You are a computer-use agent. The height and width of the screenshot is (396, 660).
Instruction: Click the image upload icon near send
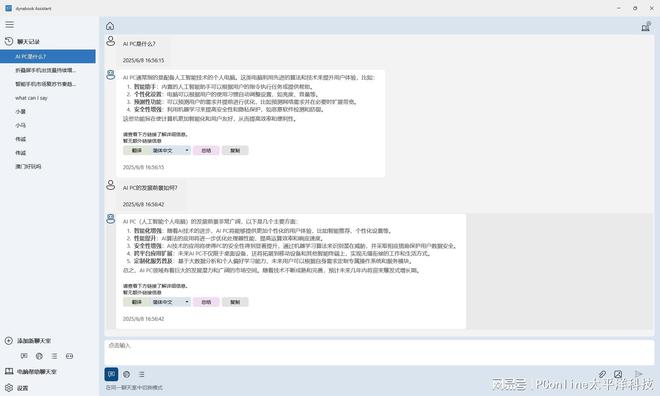tap(618, 374)
